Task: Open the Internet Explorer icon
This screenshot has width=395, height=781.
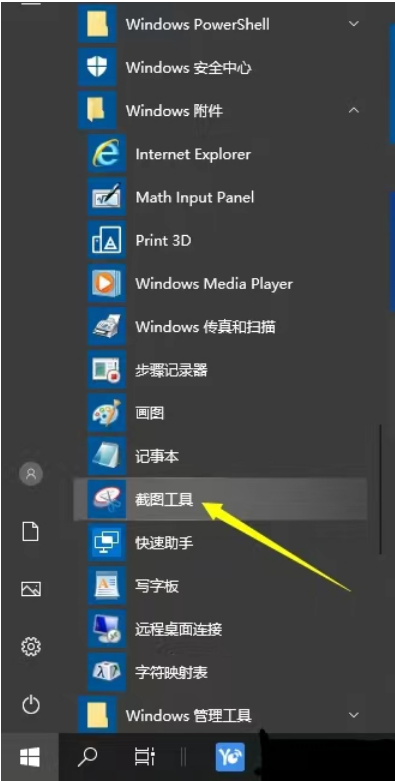Action: (107, 154)
